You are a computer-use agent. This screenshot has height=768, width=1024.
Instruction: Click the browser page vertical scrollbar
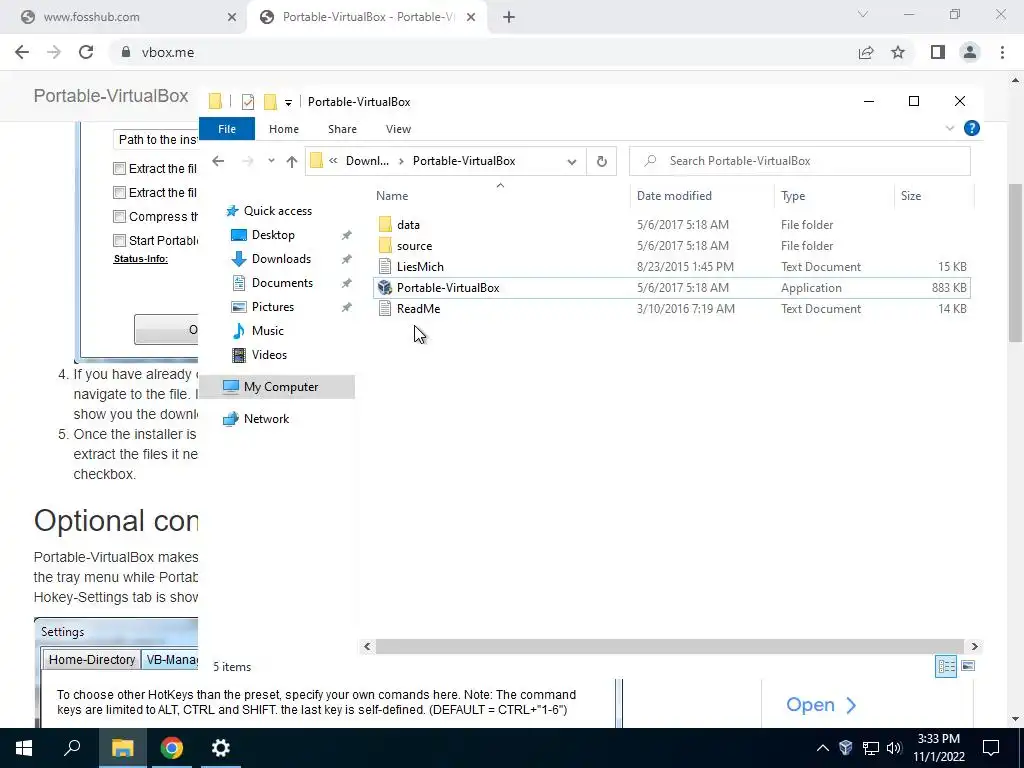pyautogui.click(x=1016, y=261)
